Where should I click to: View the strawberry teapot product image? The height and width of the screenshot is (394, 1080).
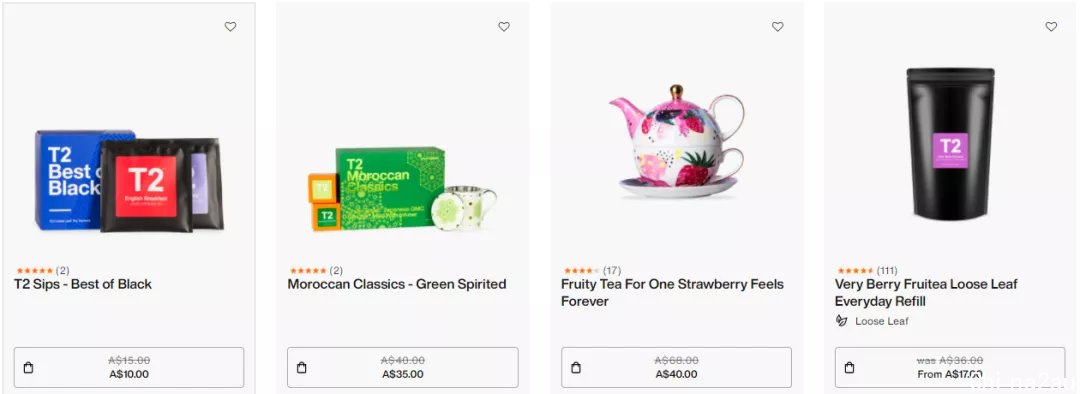pyautogui.click(x=676, y=142)
